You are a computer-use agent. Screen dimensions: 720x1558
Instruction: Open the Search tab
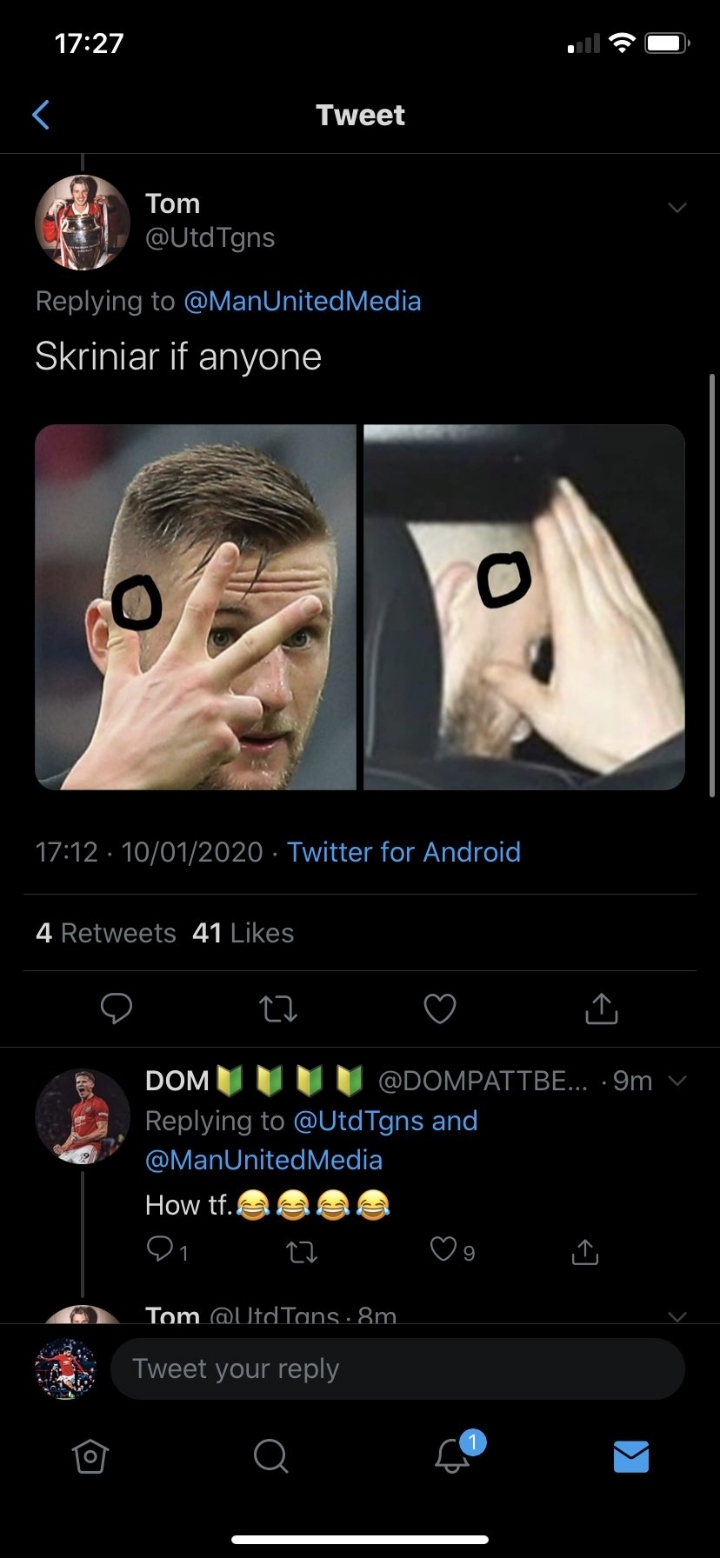pos(270,1457)
